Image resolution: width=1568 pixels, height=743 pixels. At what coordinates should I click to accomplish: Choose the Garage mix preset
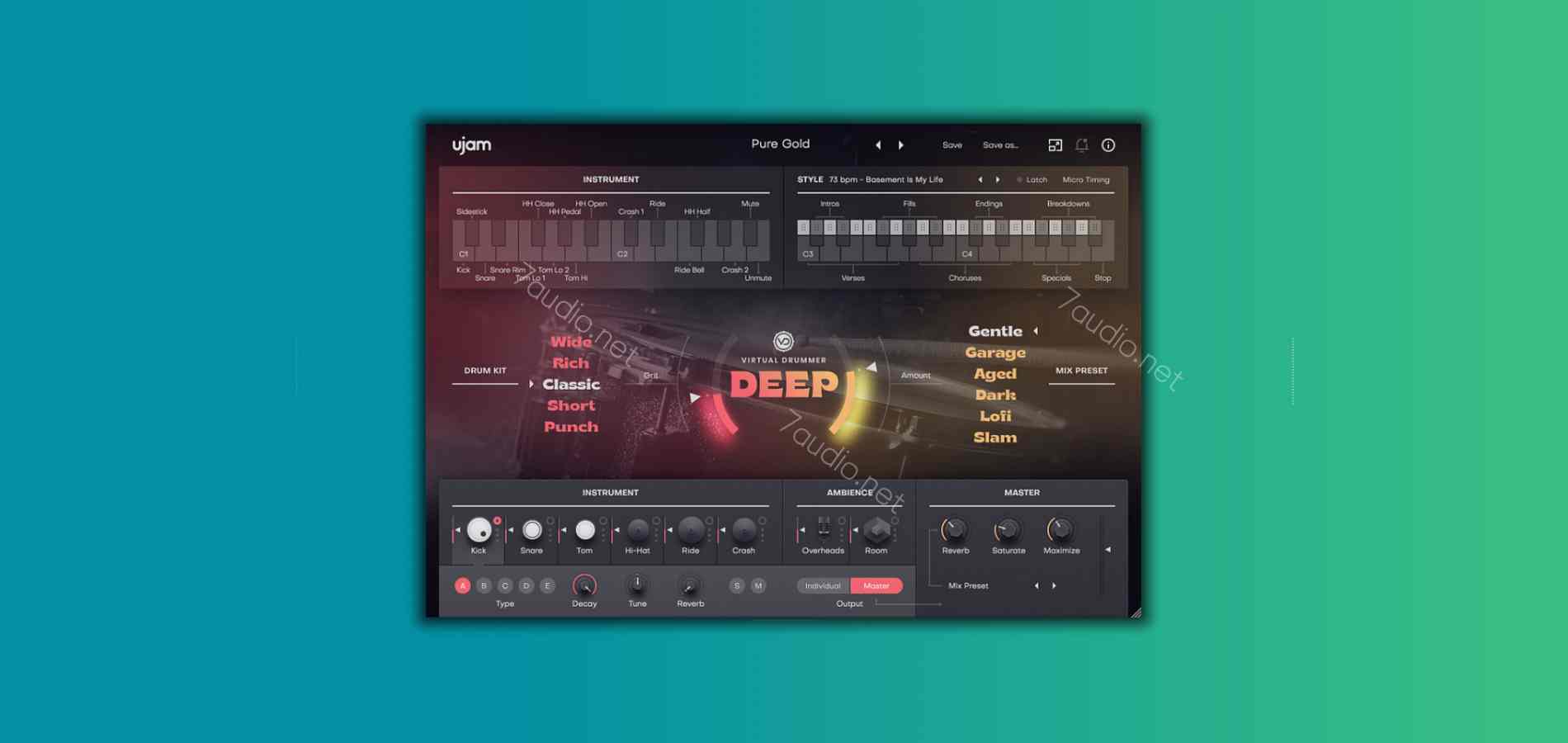[x=995, y=353]
